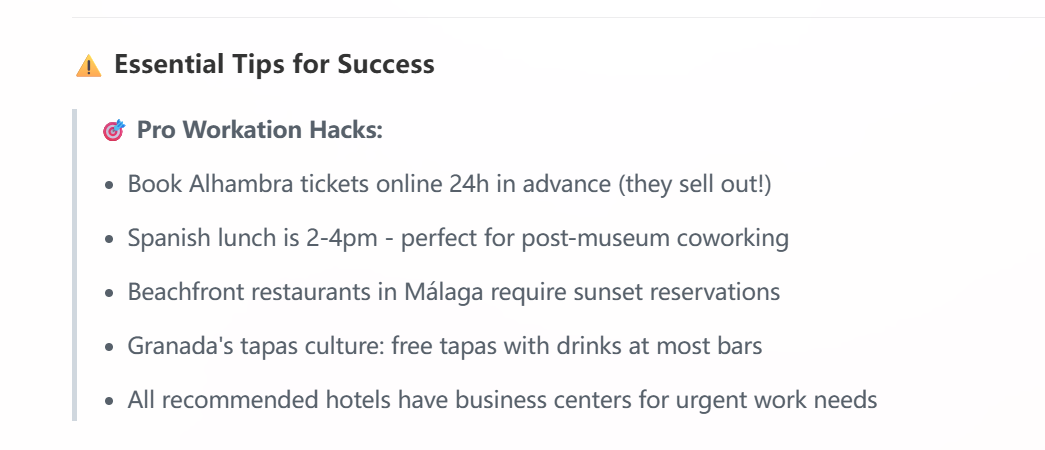Click the dart target icon before Pro Workation Hacks
This screenshot has height=450, width=1045.
(x=114, y=131)
